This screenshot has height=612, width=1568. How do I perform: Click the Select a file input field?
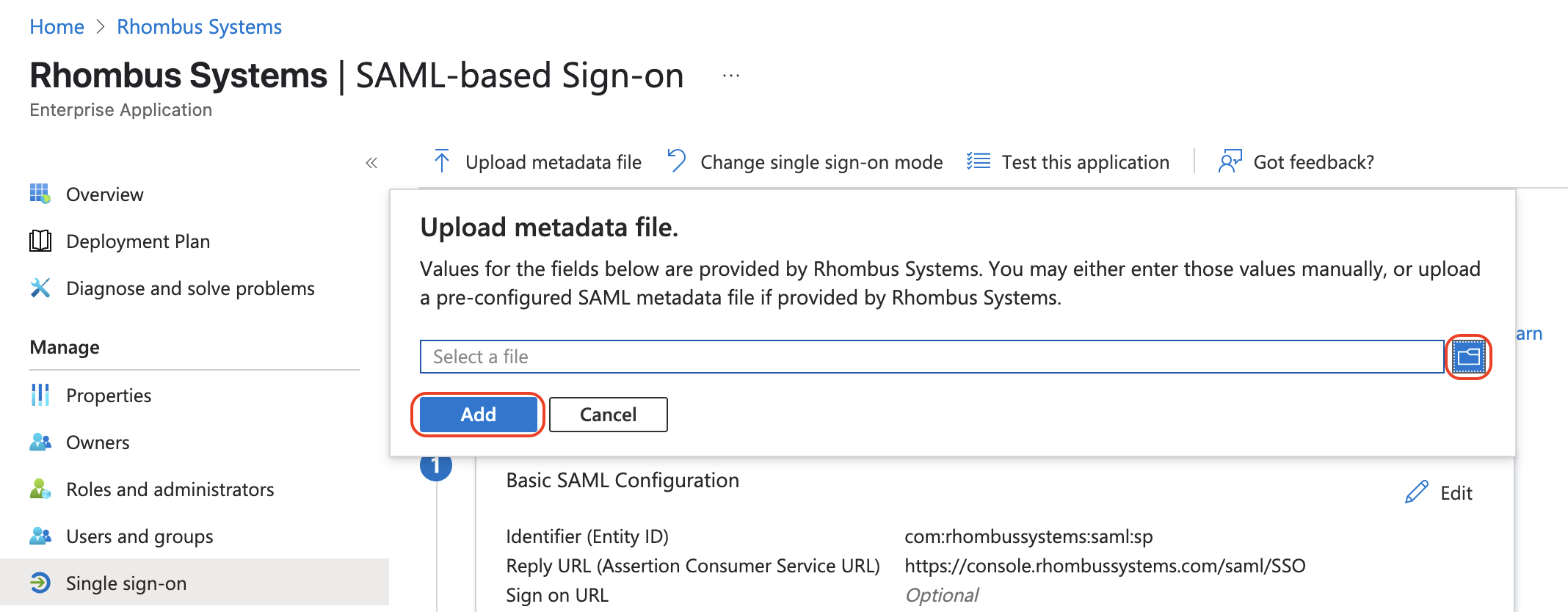point(932,357)
